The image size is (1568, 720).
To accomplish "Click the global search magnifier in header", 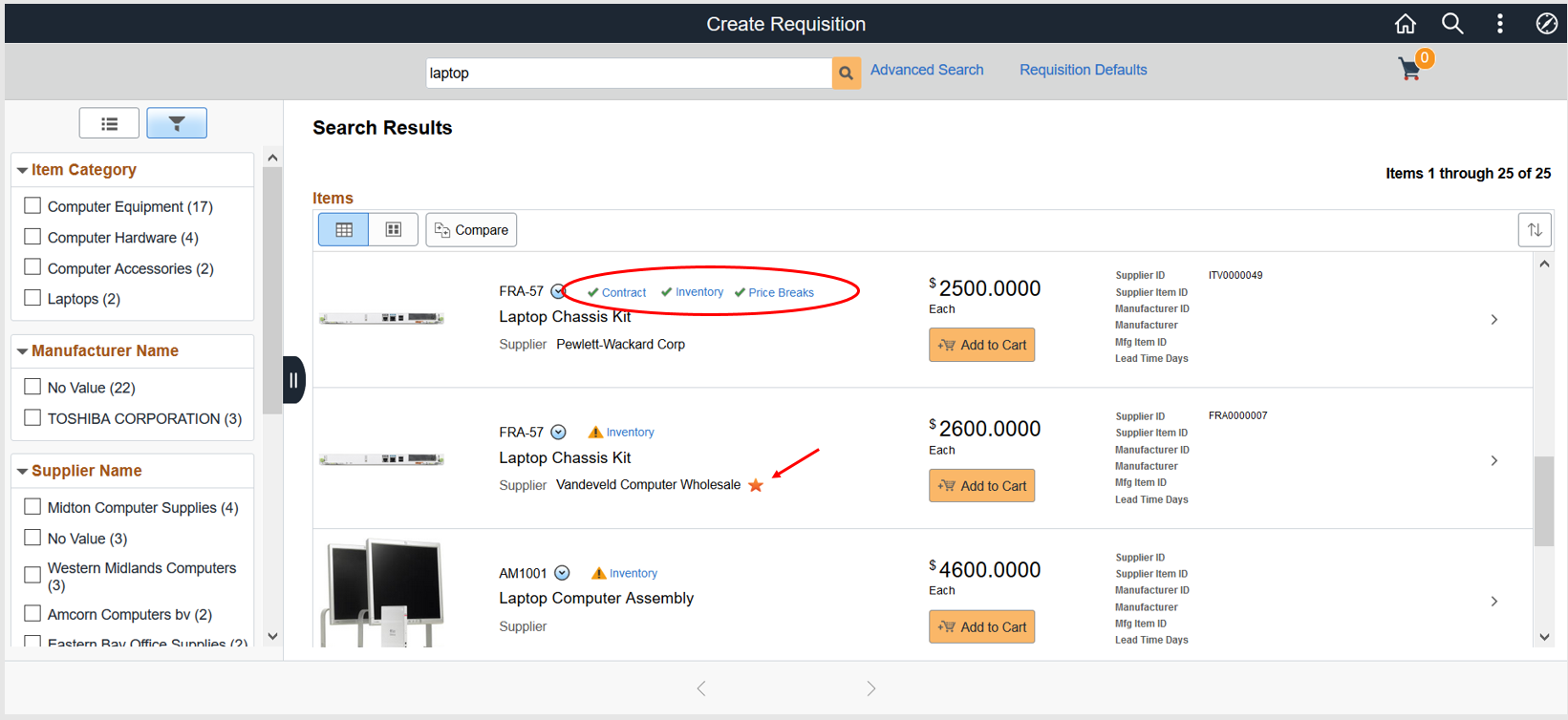I will tap(1452, 24).
